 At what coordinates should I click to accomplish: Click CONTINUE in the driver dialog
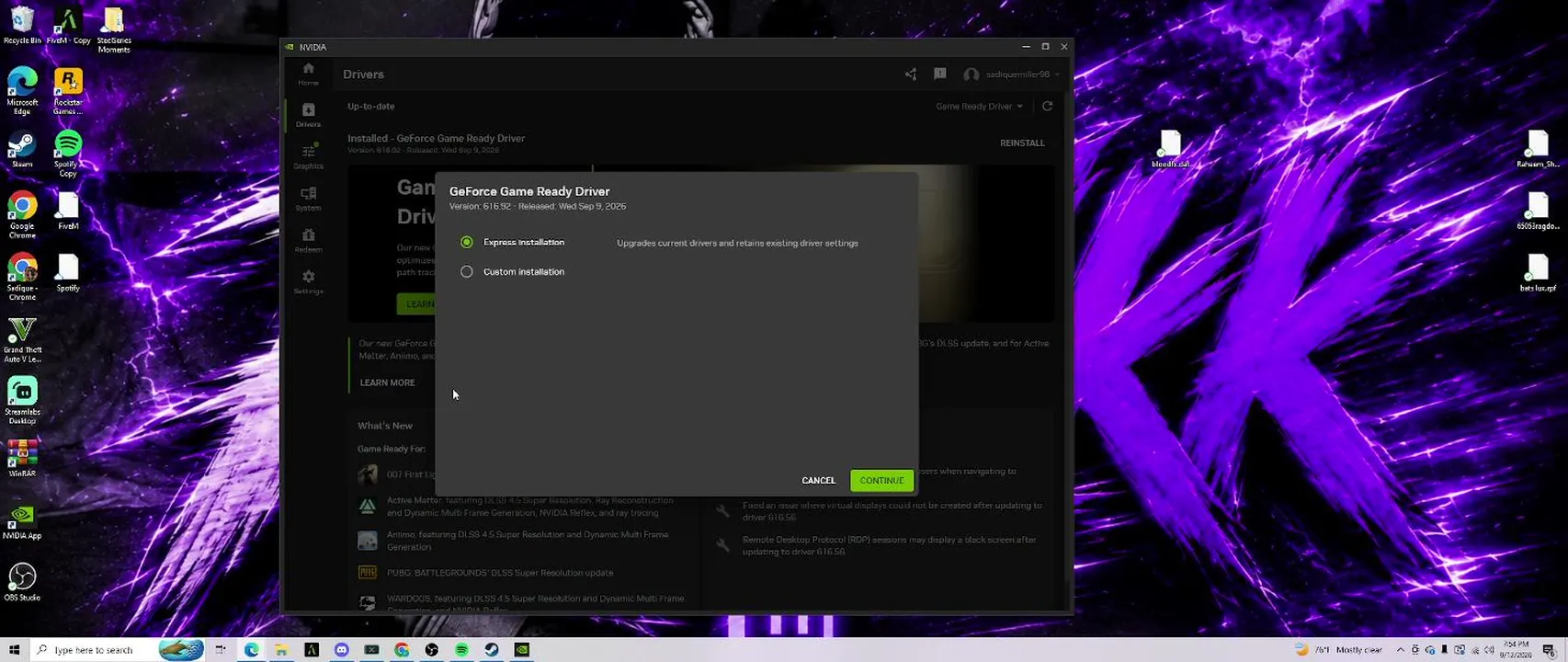click(x=881, y=480)
